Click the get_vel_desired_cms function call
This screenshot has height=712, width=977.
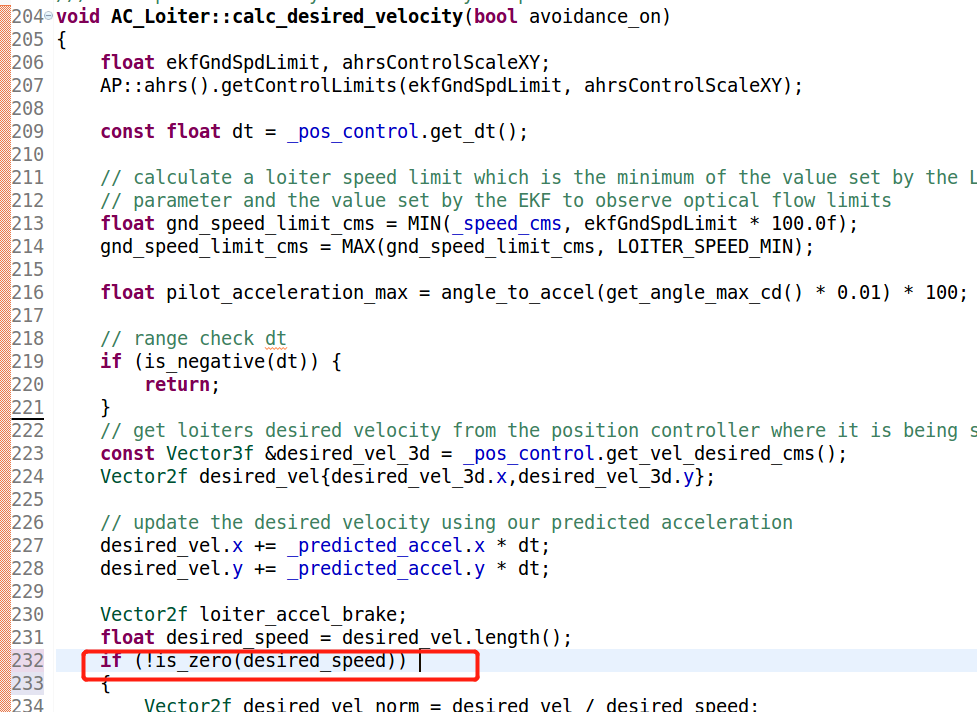tap(710, 453)
